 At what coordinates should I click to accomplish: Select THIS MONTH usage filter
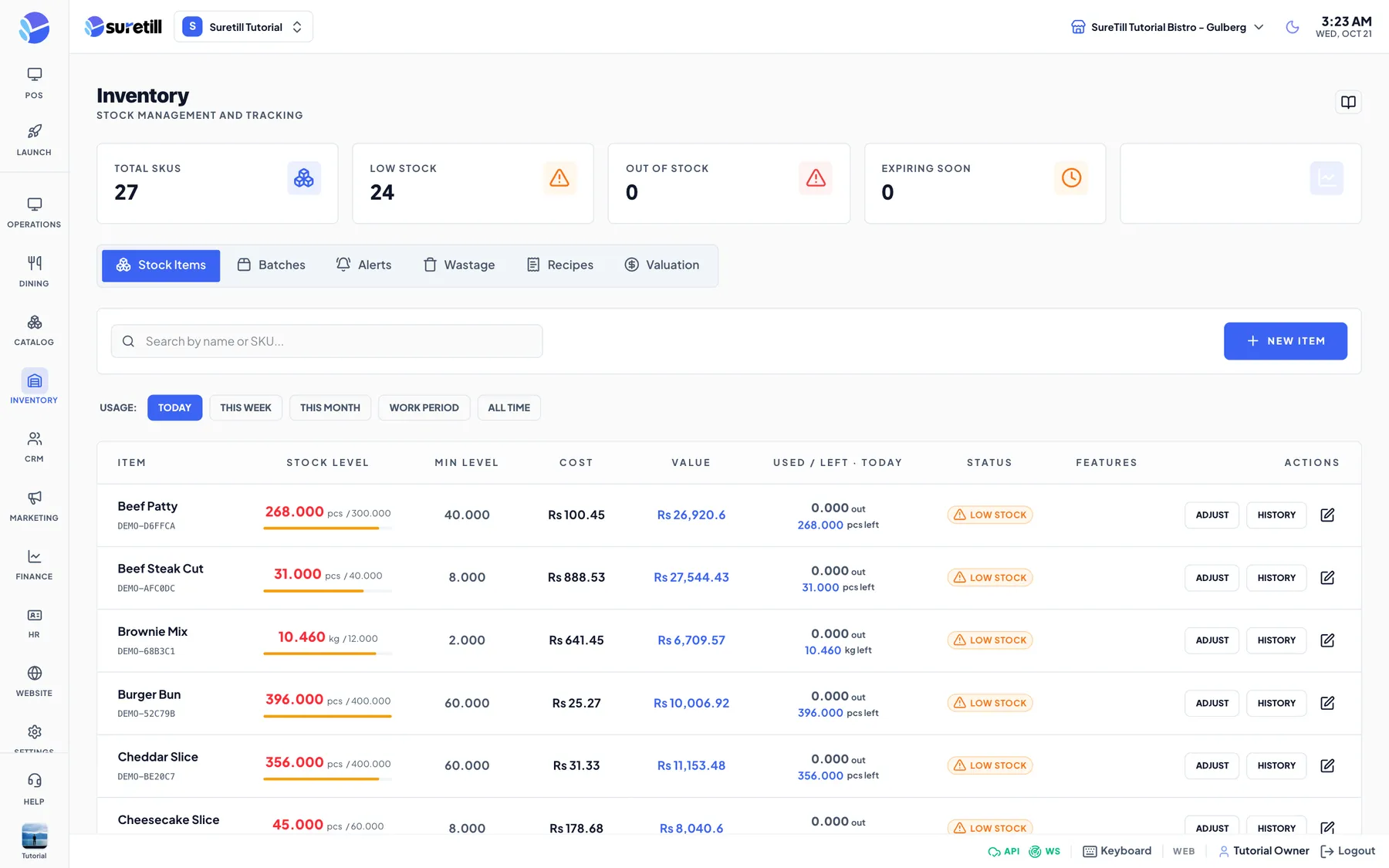coord(330,407)
